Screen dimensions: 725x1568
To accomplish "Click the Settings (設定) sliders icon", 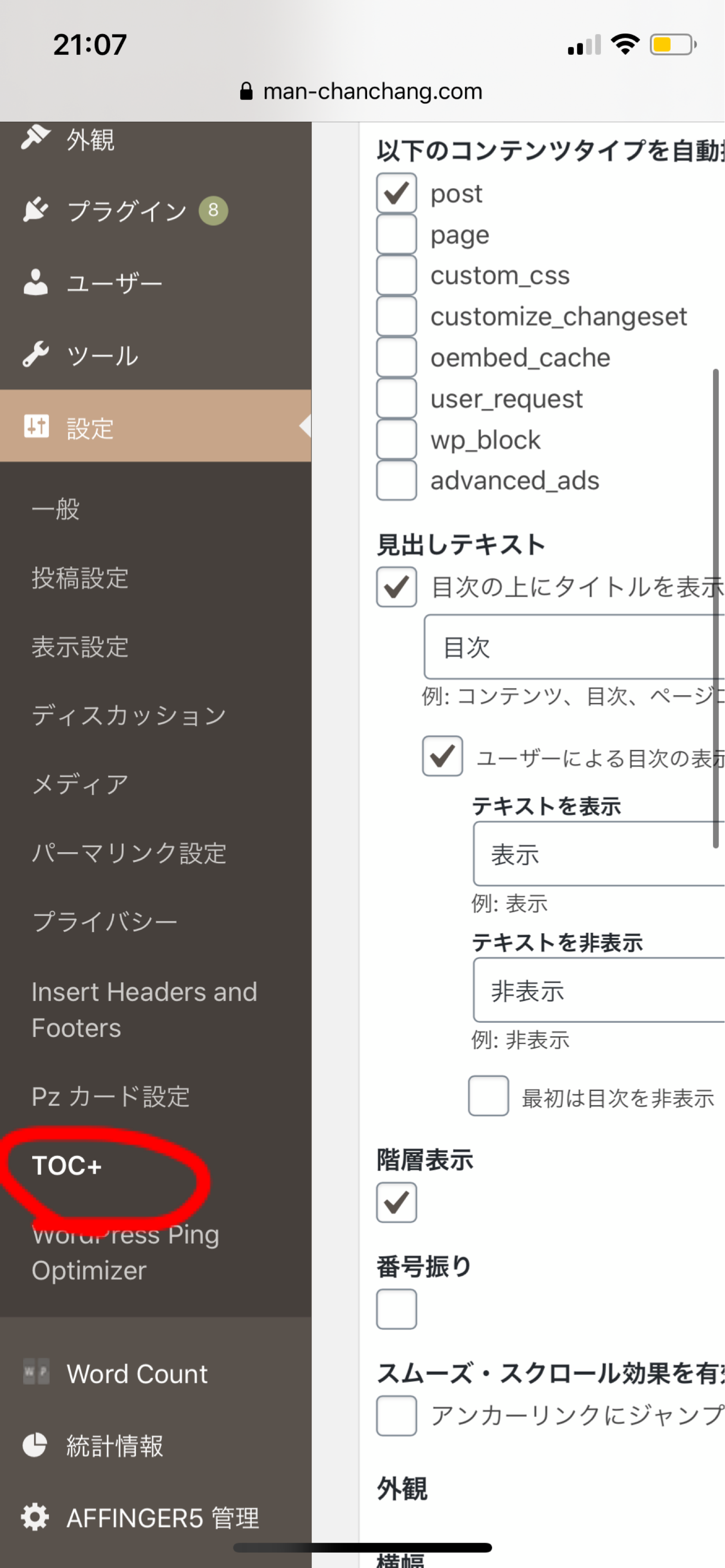I will tap(36, 426).
